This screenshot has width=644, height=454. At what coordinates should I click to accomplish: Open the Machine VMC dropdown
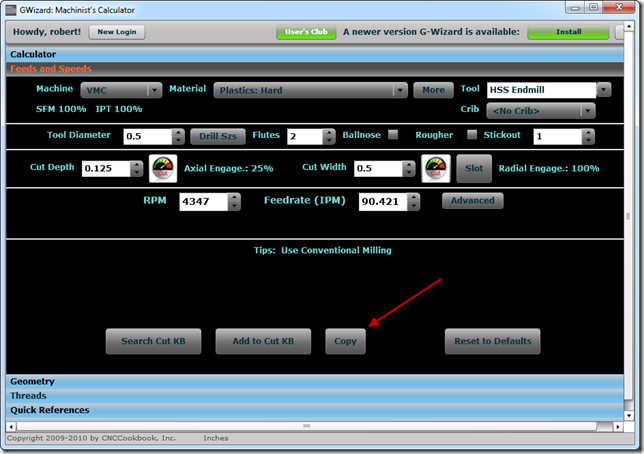click(121, 90)
